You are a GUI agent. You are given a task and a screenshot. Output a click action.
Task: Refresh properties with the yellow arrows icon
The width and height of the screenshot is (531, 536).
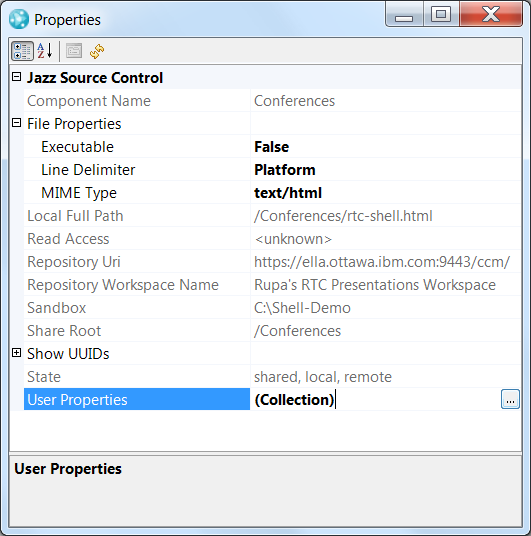97,51
